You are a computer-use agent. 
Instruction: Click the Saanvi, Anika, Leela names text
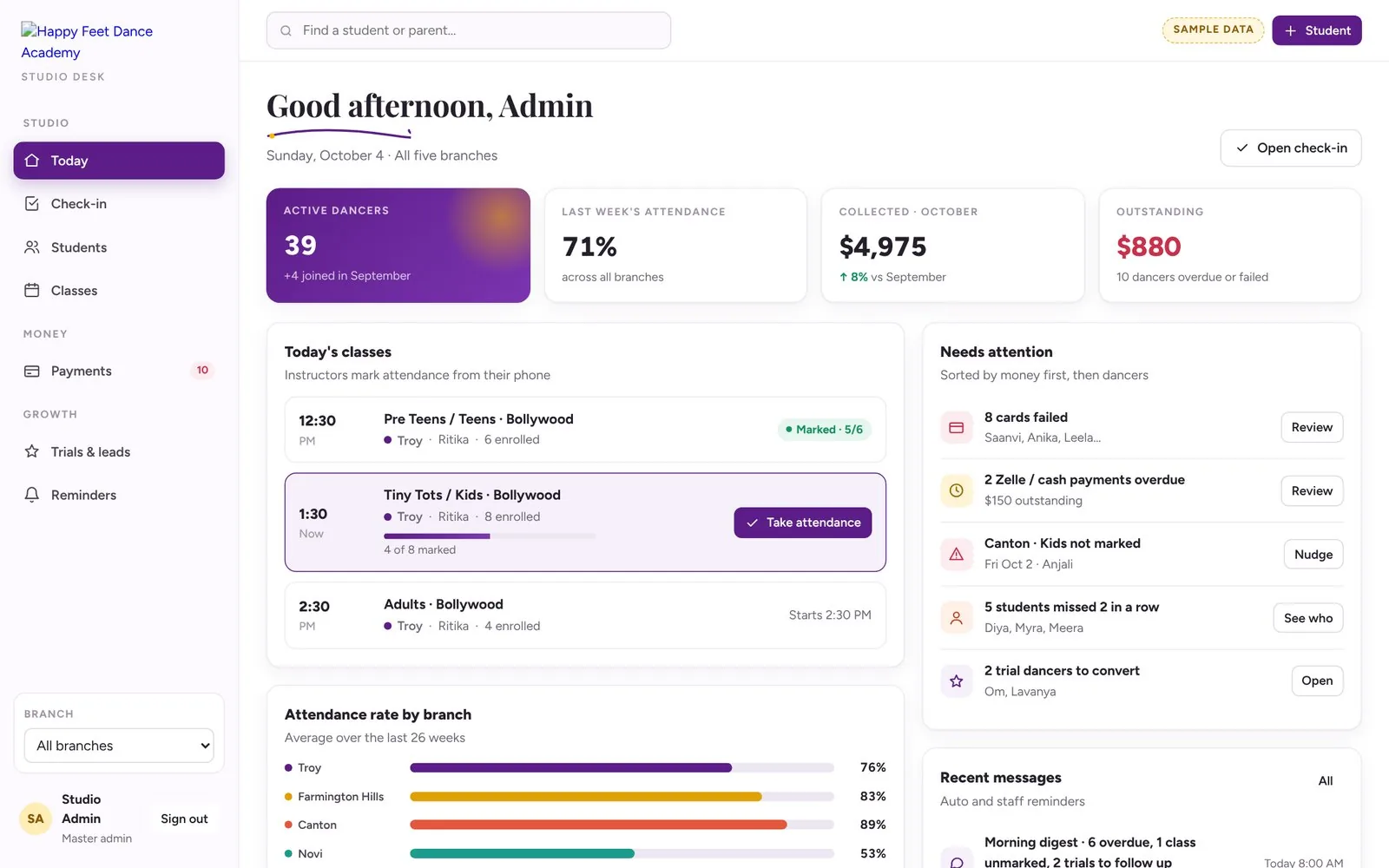coord(1043,438)
